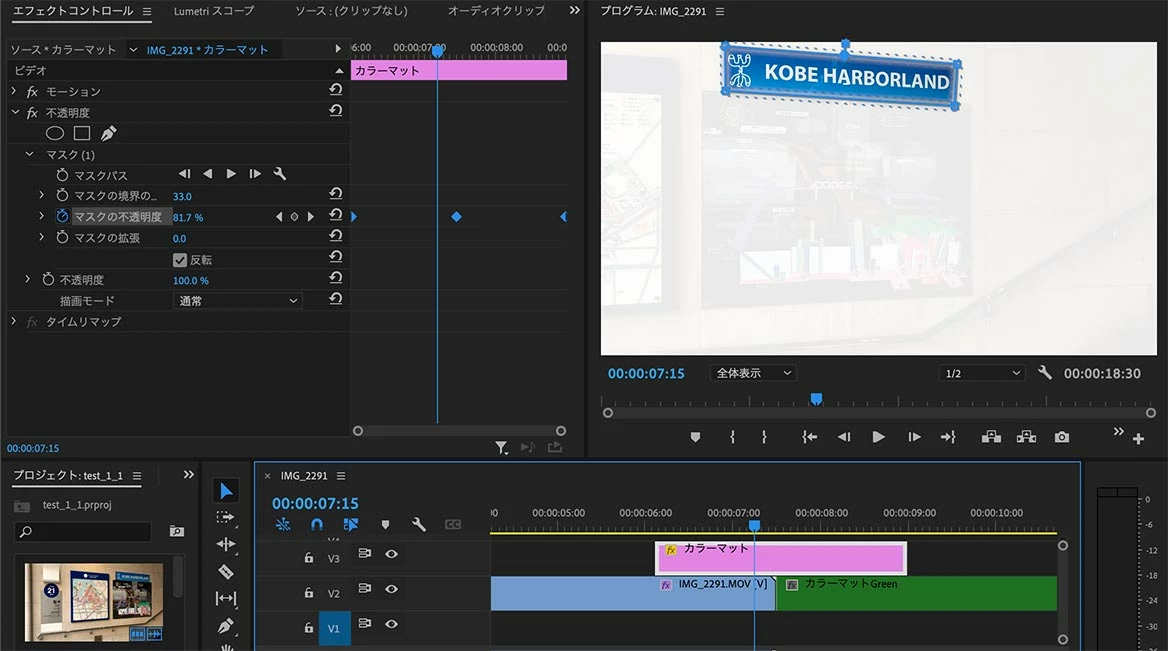Select the Selection tool arrow

(x=226, y=490)
